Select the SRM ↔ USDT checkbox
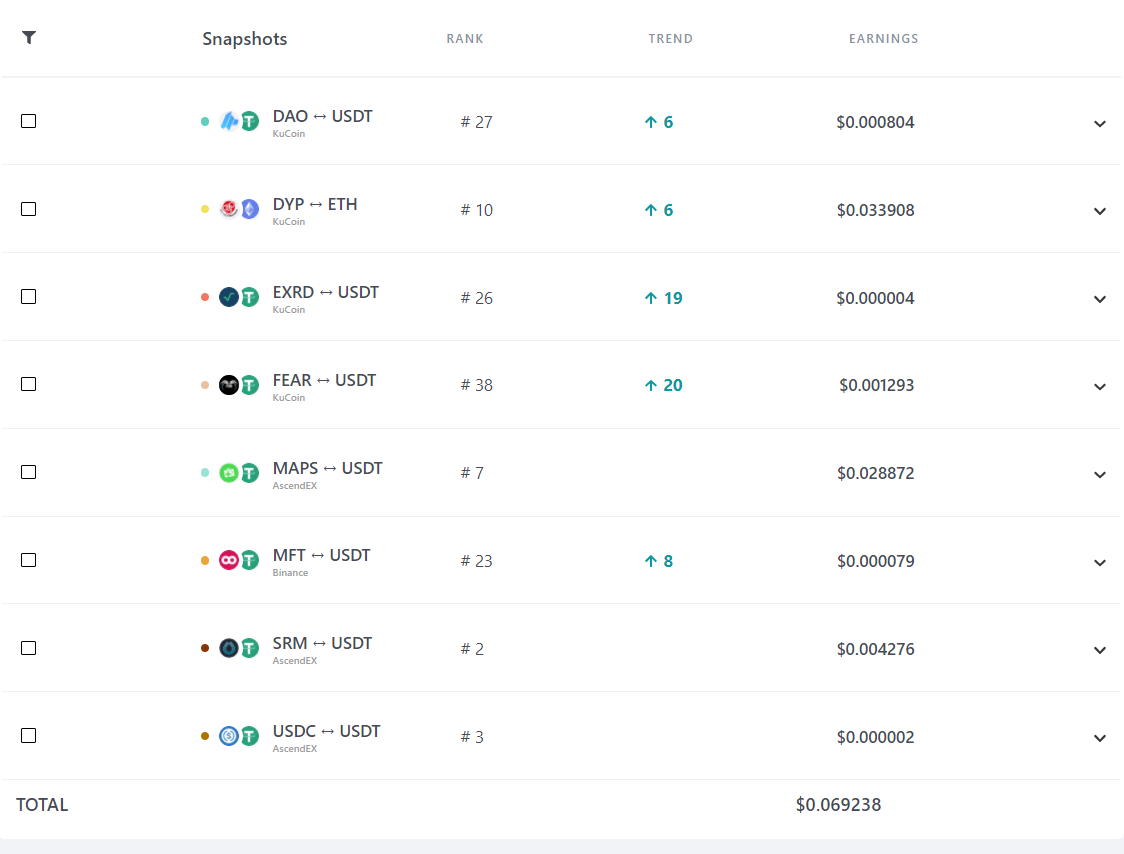 [29, 648]
